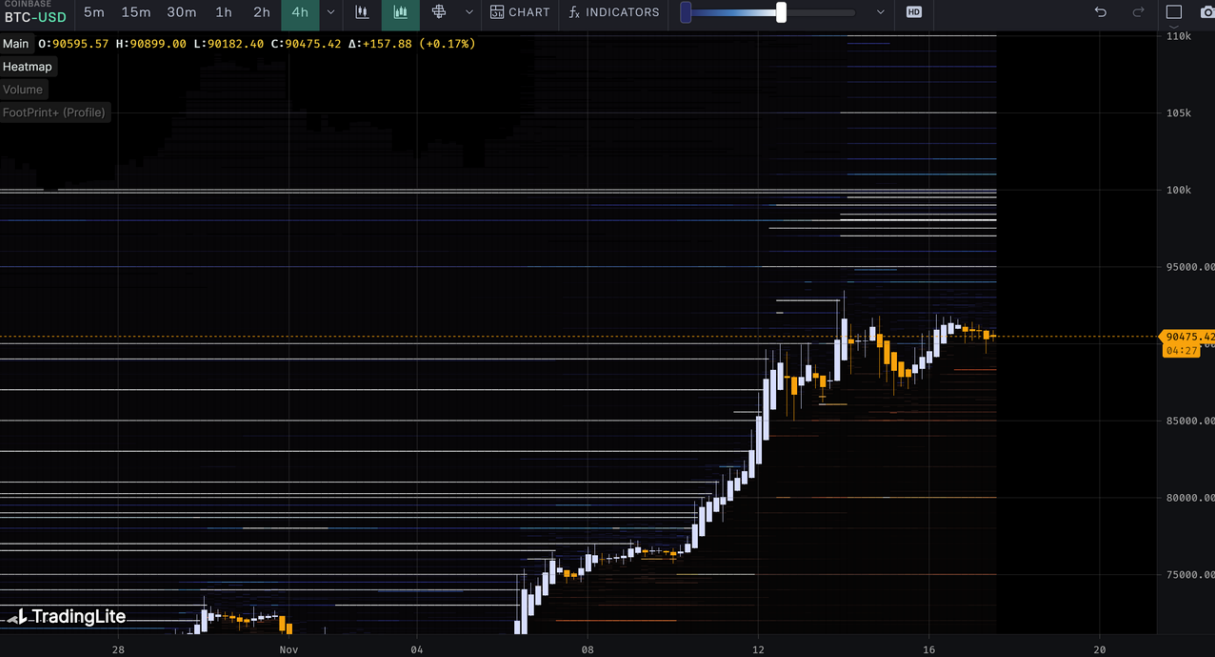Image resolution: width=1215 pixels, height=657 pixels.
Task: Switch to the 2h timeframe
Action: point(262,13)
